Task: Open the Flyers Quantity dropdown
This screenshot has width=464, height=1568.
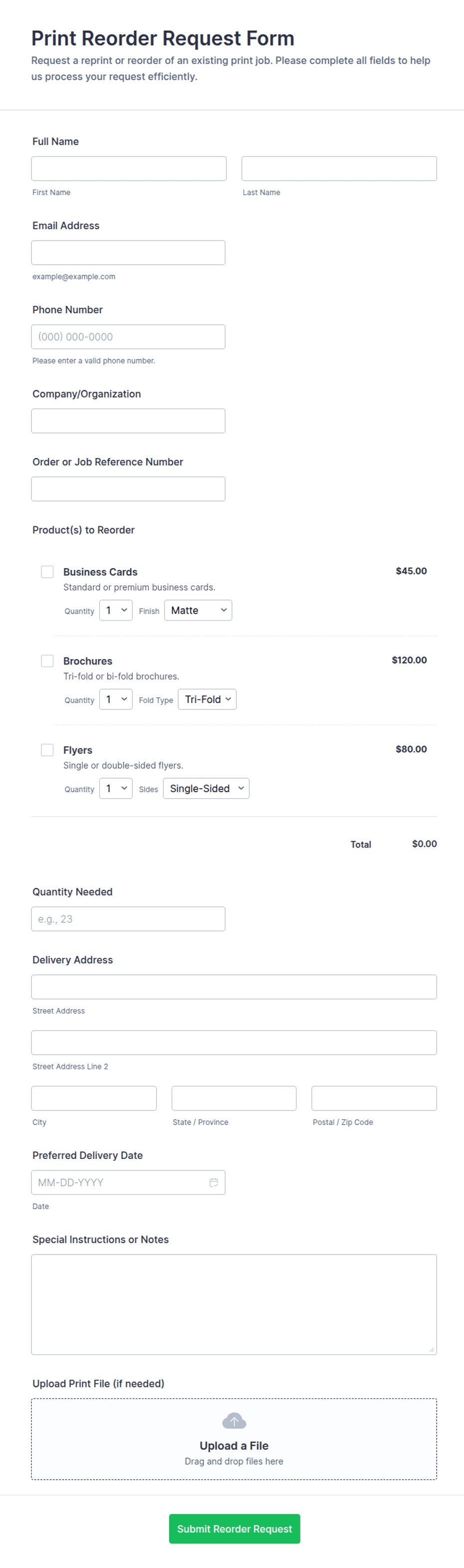Action: click(116, 788)
